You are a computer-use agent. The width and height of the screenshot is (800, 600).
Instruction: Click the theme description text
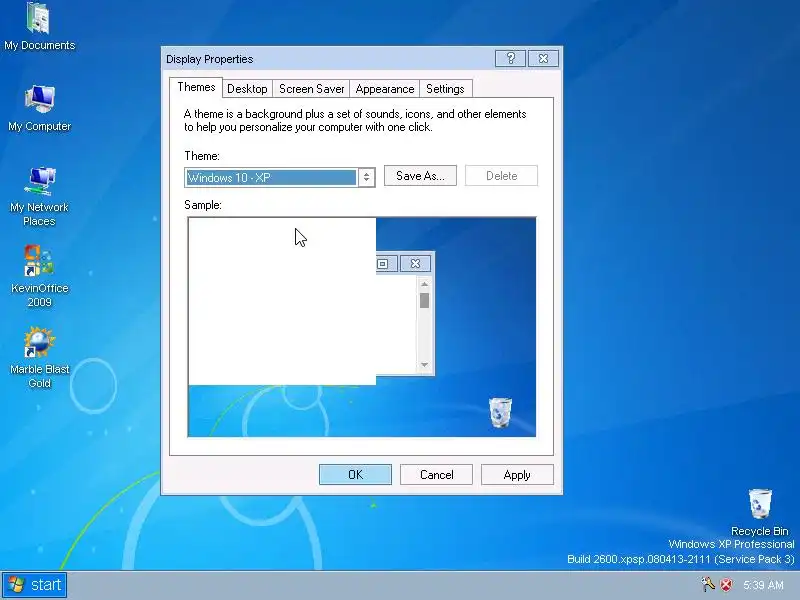[x=355, y=120]
